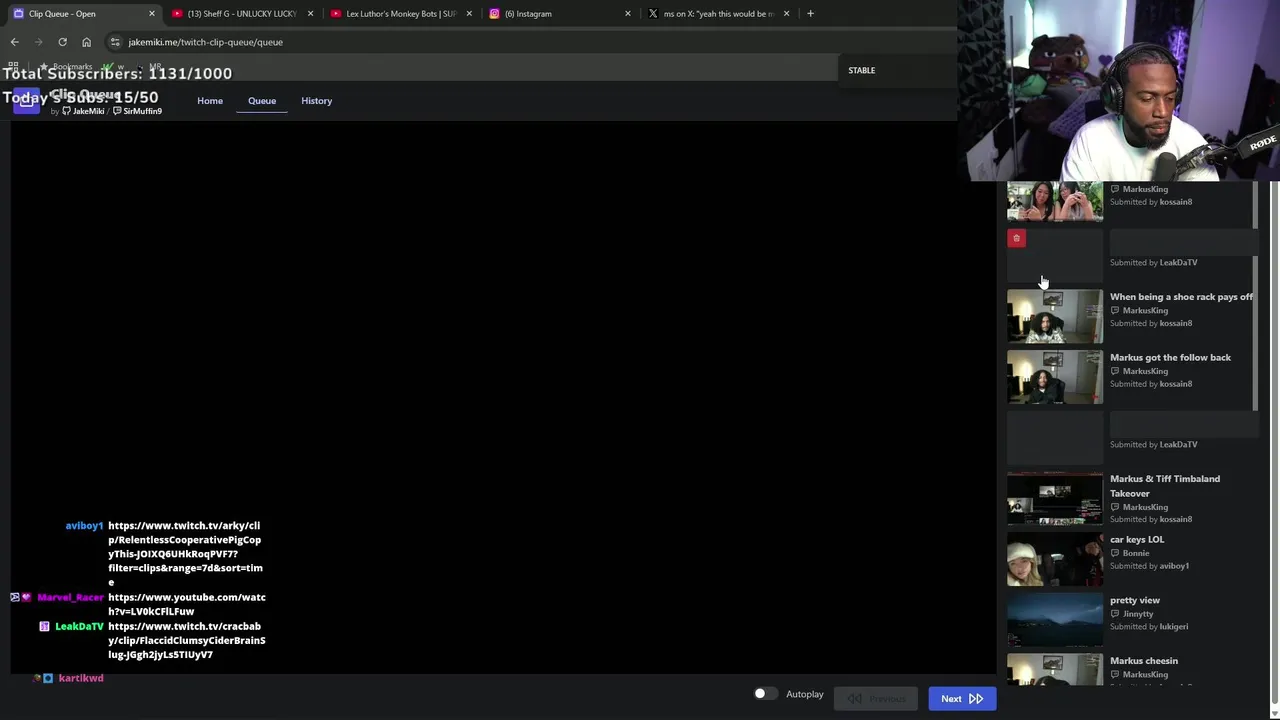Image resolution: width=1280 pixels, height=720 pixels.
Task: Open the Clip Queue logo icon
Action: pyautogui.click(x=26, y=102)
